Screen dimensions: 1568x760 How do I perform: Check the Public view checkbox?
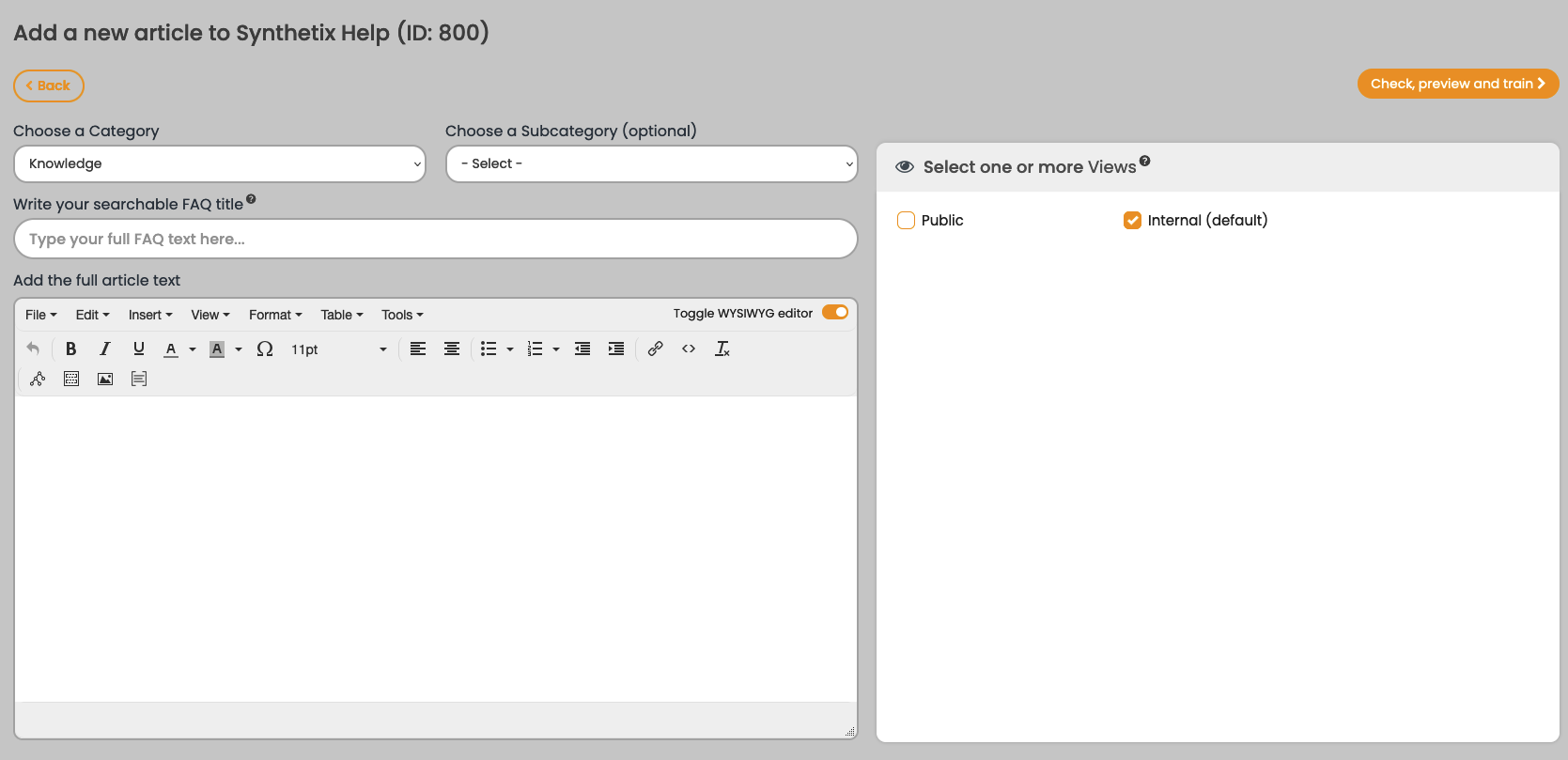[906, 220]
